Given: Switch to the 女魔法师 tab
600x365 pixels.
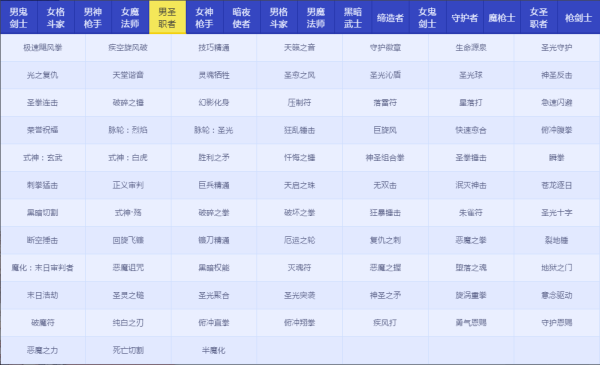Looking at the screenshot, I should [130, 18].
